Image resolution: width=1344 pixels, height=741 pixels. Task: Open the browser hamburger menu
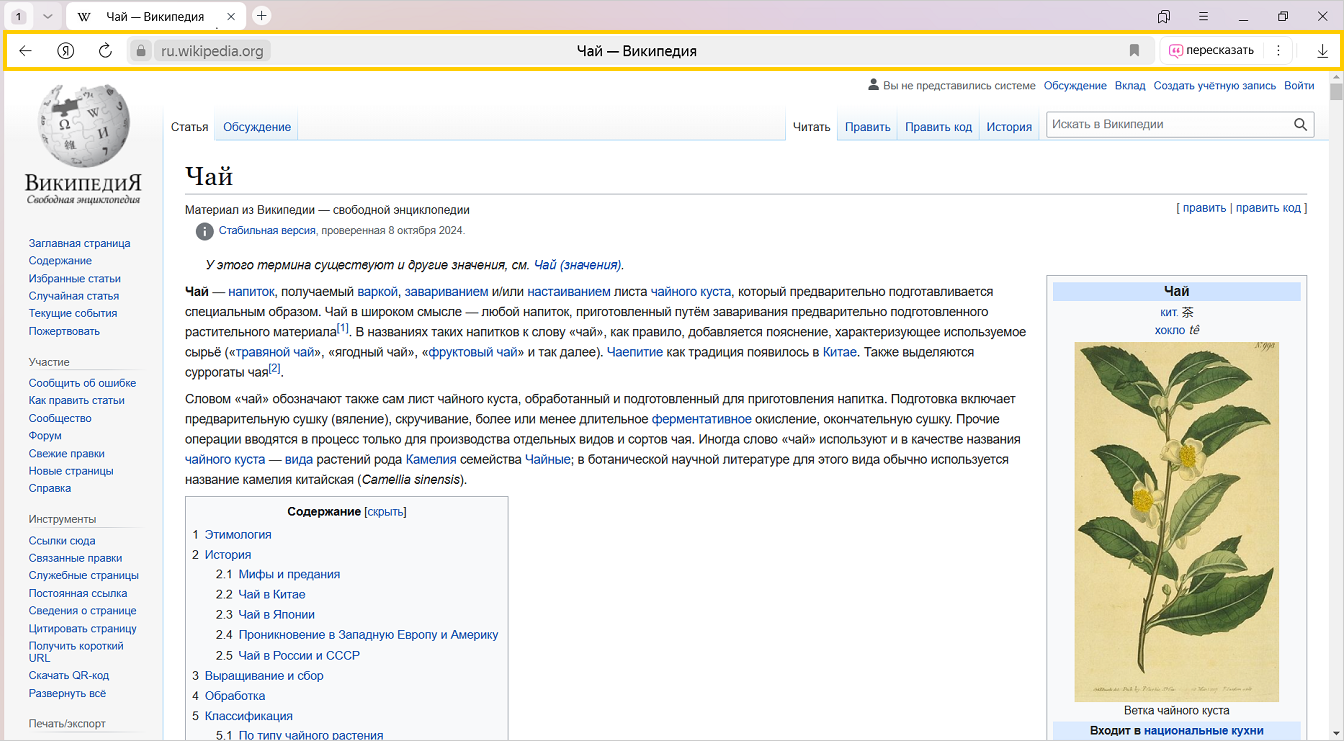(1204, 16)
